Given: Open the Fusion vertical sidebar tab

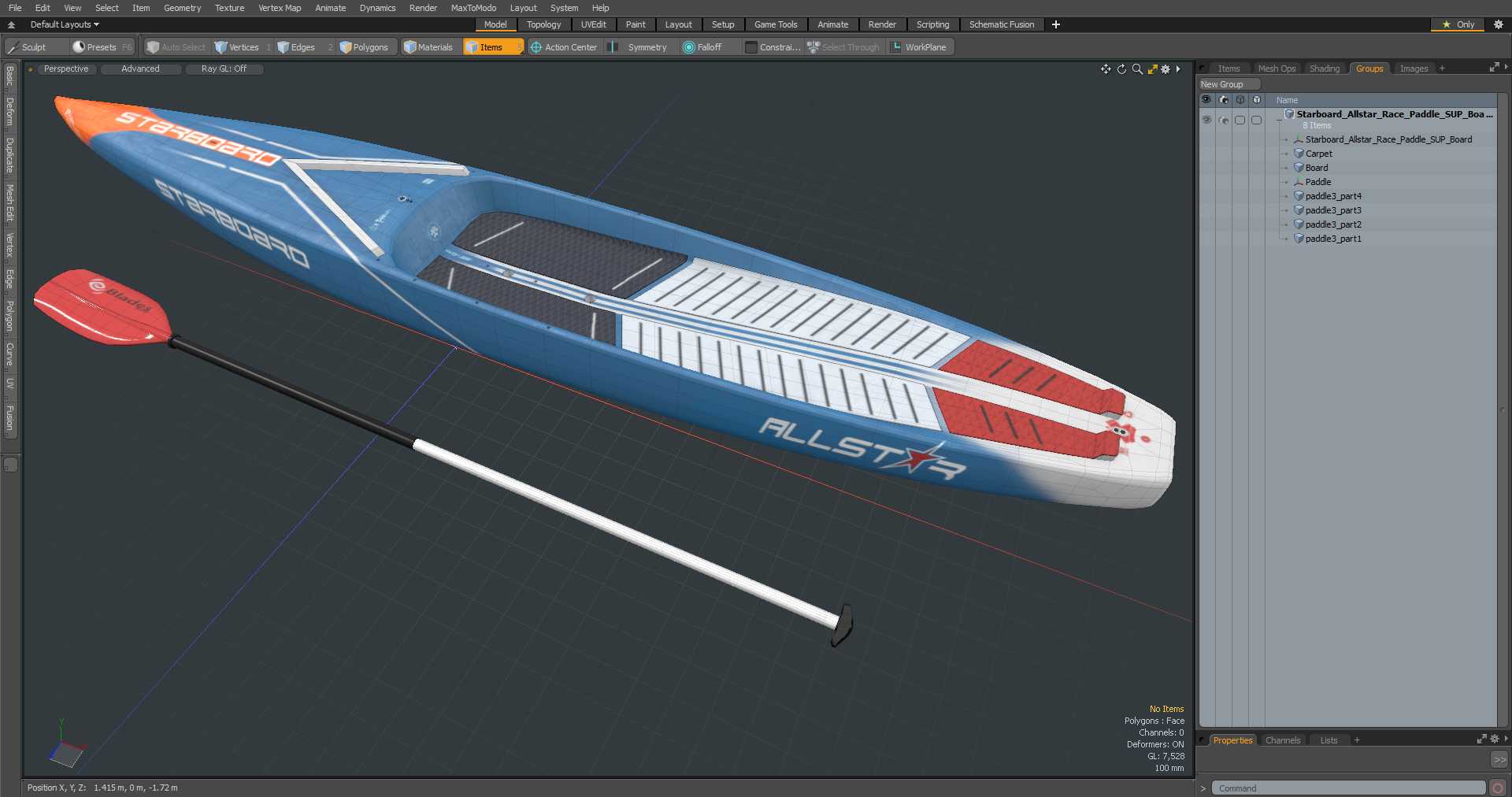Looking at the screenshot, I should [x=9, y=418].
